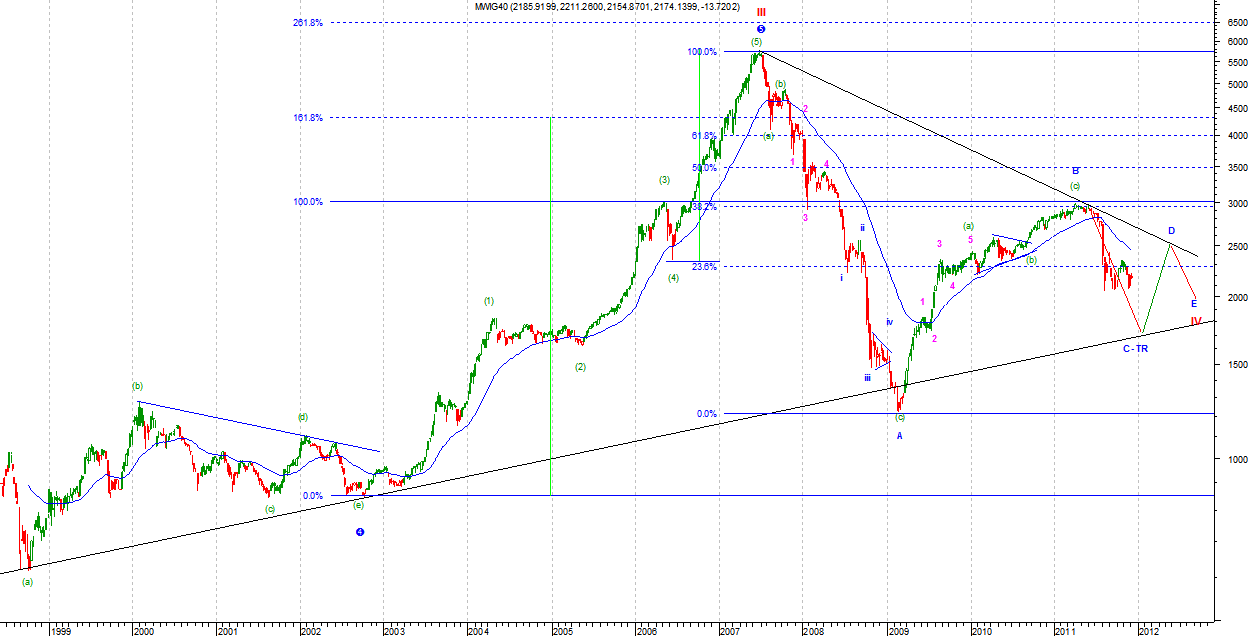Select the 38.2% retracement label
1250x636 pixels.
[x=703, y=207]
